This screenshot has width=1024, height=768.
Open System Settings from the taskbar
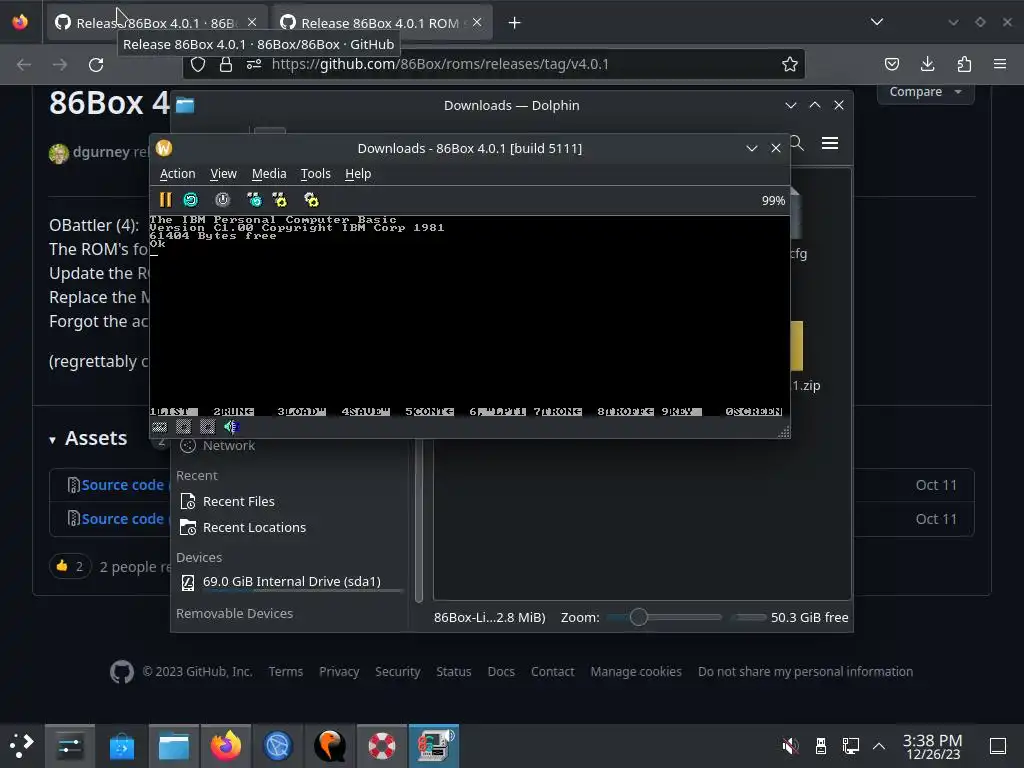point(70,746)
